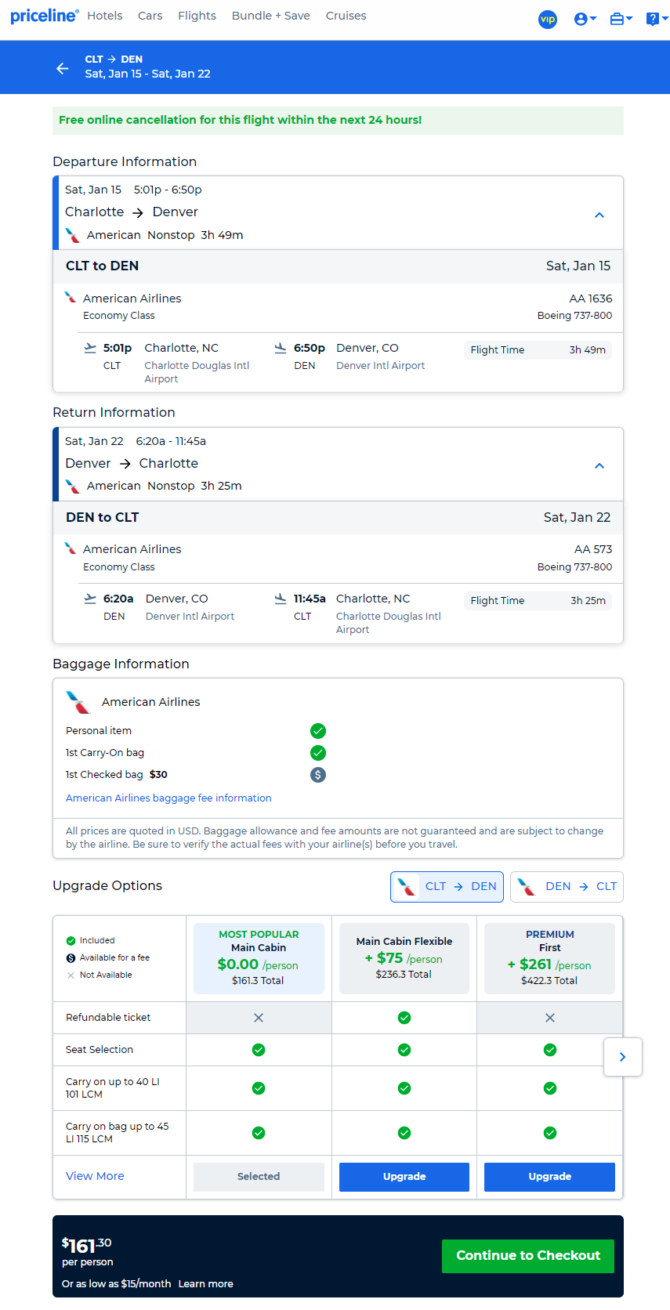
Task: Click American Airlines logo in Baggage Information
Action: click(x=78, y=702)
